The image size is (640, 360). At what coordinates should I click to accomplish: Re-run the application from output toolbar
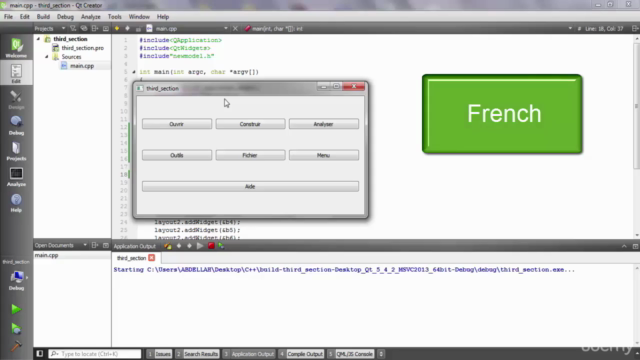tap(200, 246)
